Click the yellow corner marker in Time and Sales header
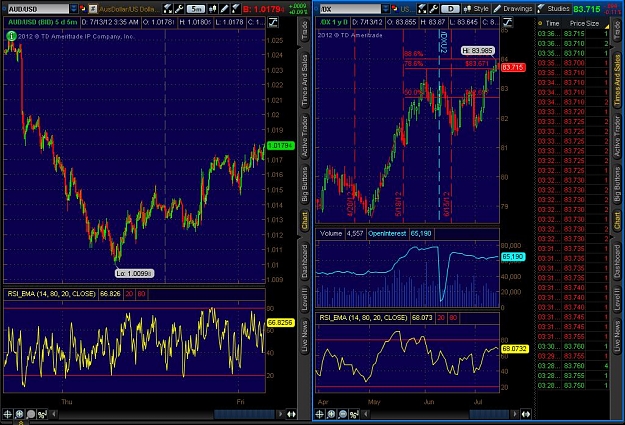The image size is (625, 425). pyautogui.click(x=607, y=27)
